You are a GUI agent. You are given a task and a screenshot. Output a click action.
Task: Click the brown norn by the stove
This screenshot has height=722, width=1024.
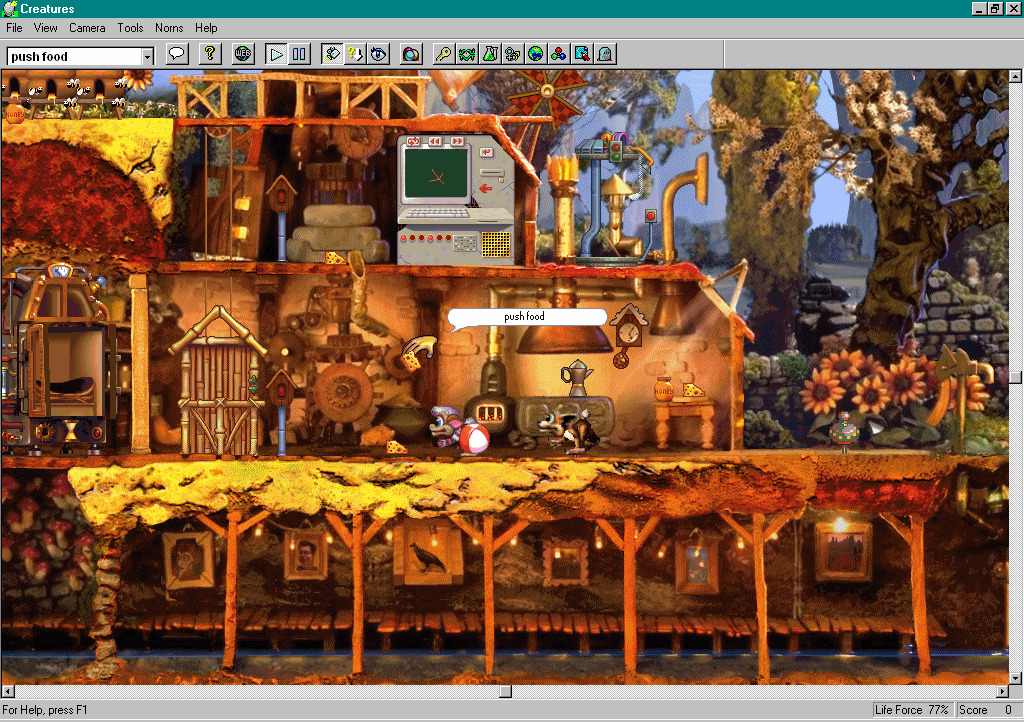tap(568, 430)
